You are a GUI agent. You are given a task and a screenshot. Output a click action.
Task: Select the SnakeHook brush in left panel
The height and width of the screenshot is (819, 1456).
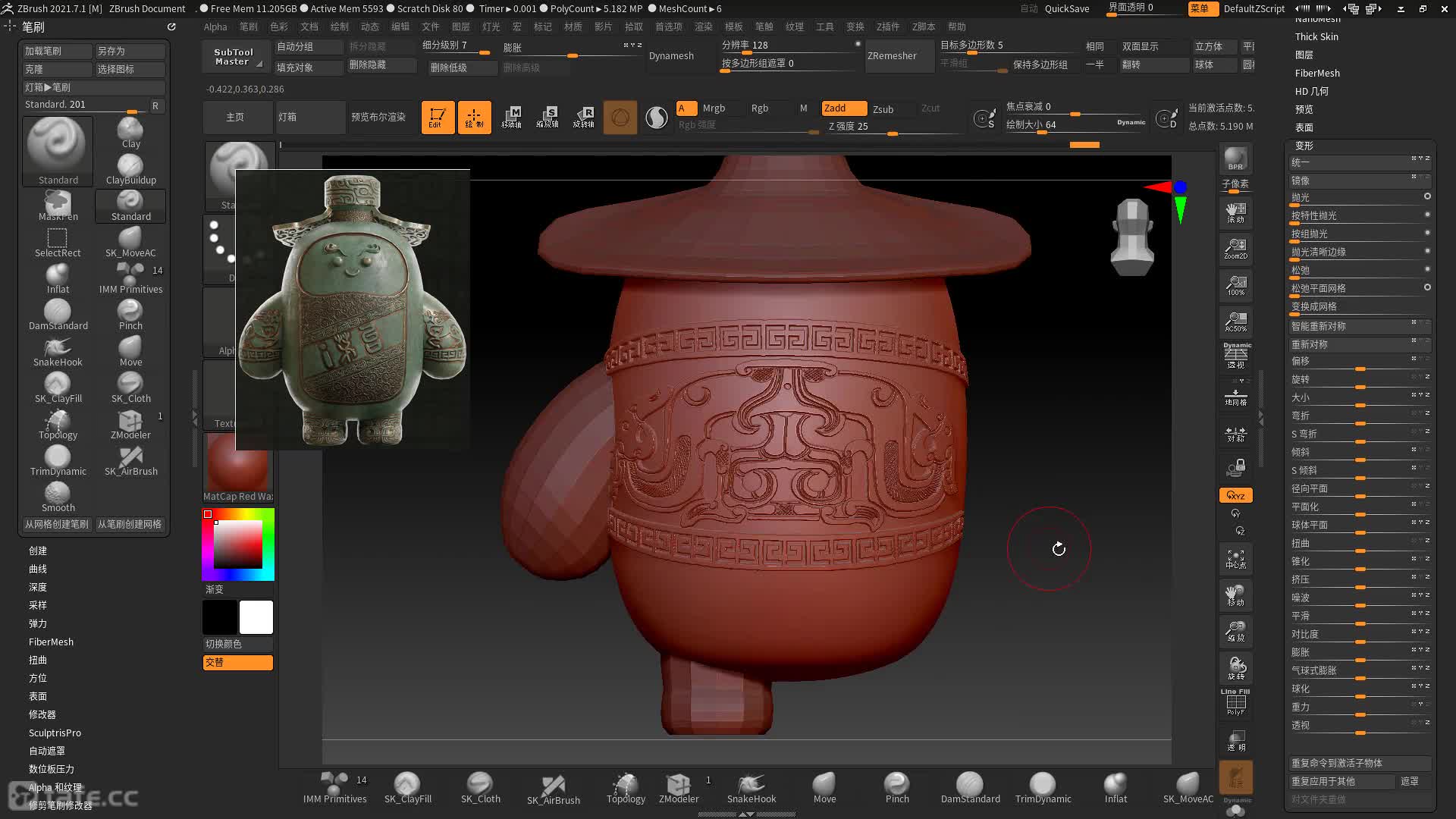[58, 351]
